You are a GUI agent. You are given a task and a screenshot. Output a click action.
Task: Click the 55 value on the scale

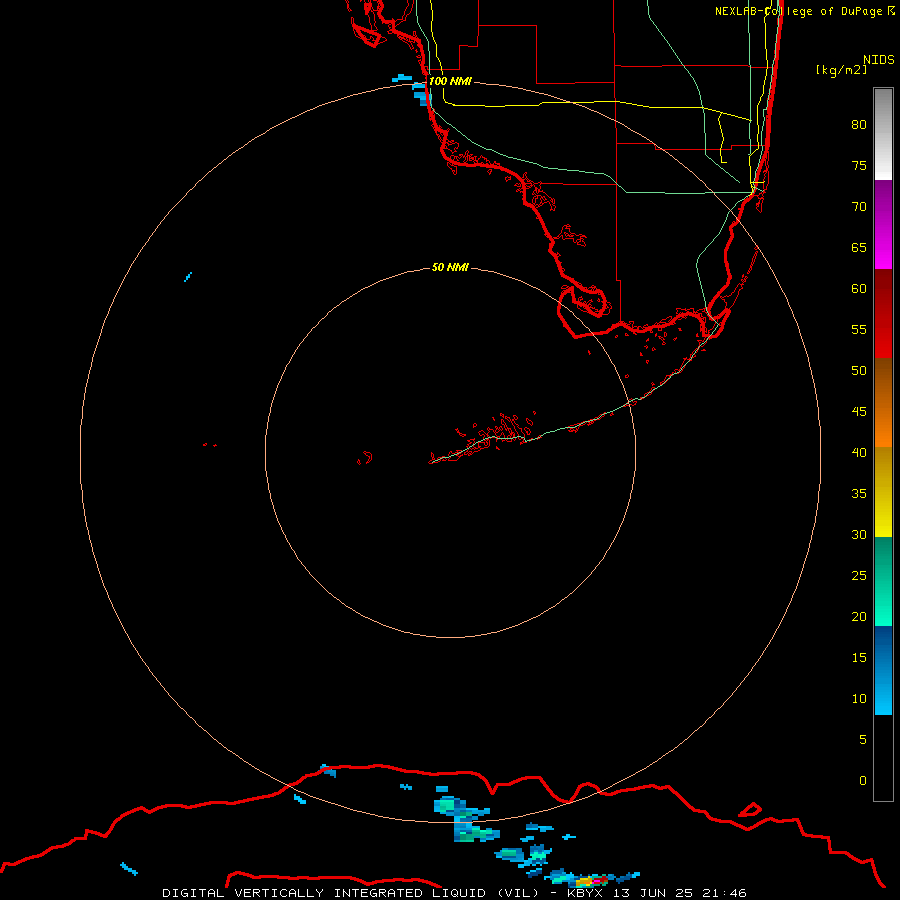pyautogui.click(x=859, y=329)
